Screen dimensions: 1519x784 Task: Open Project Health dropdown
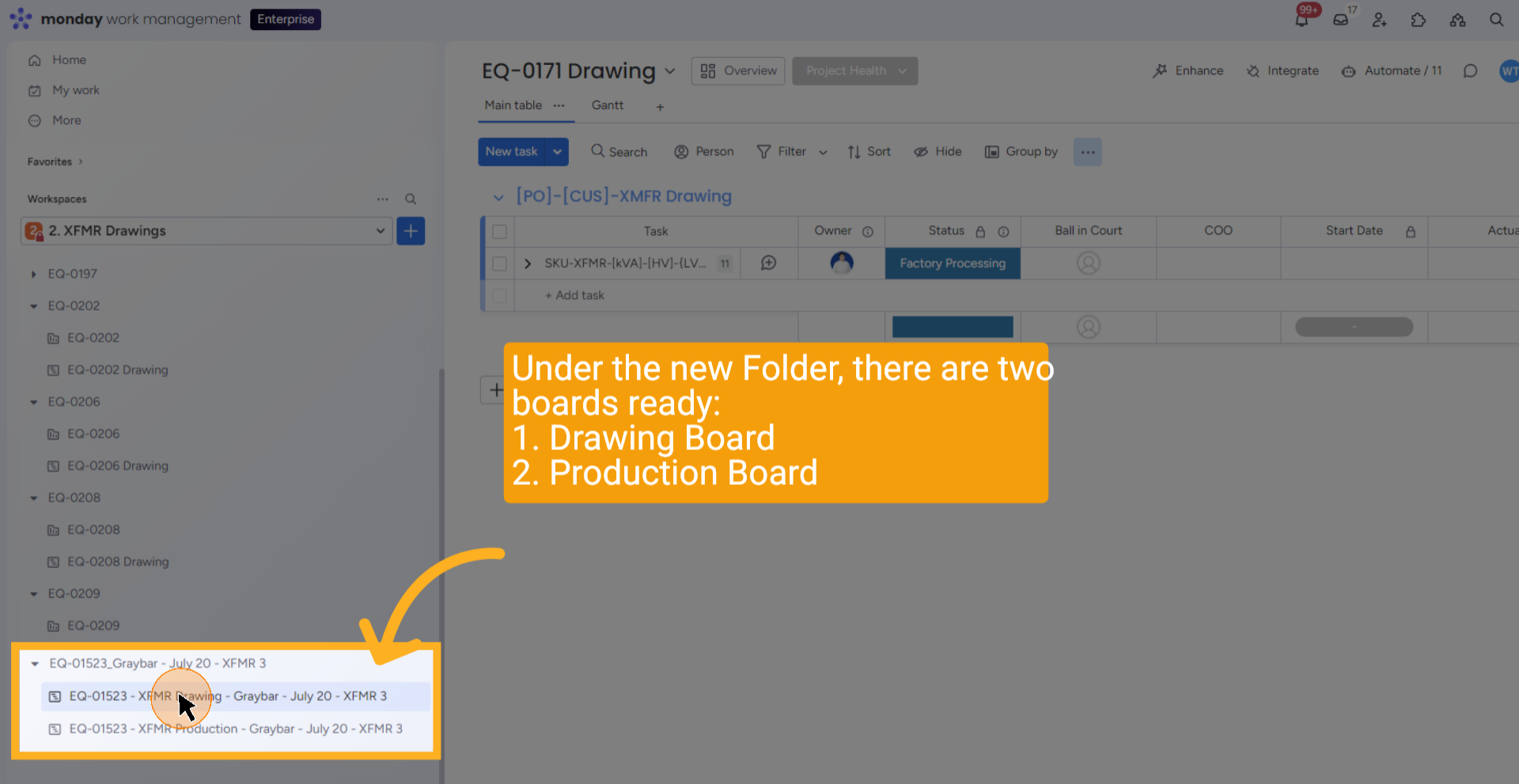[x=855, y=71]
